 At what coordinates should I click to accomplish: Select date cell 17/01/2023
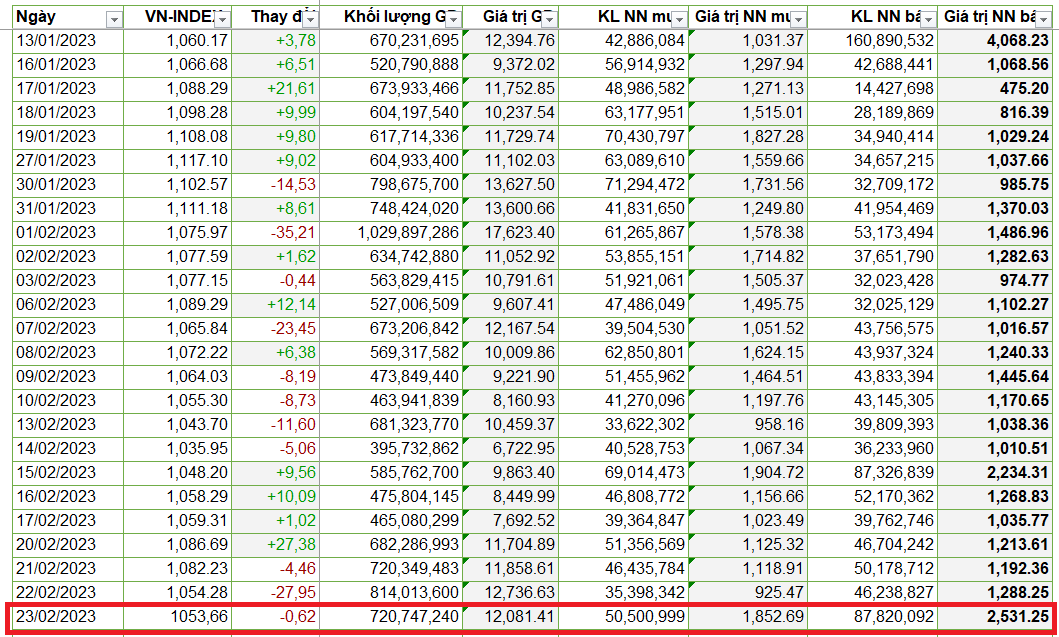click(68, 89)
